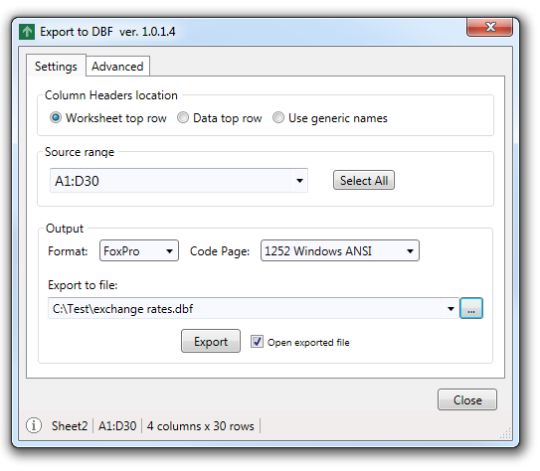Expand the Source range dropdown arrow
Screen dimensions: 540x471
tap(300, 181)
